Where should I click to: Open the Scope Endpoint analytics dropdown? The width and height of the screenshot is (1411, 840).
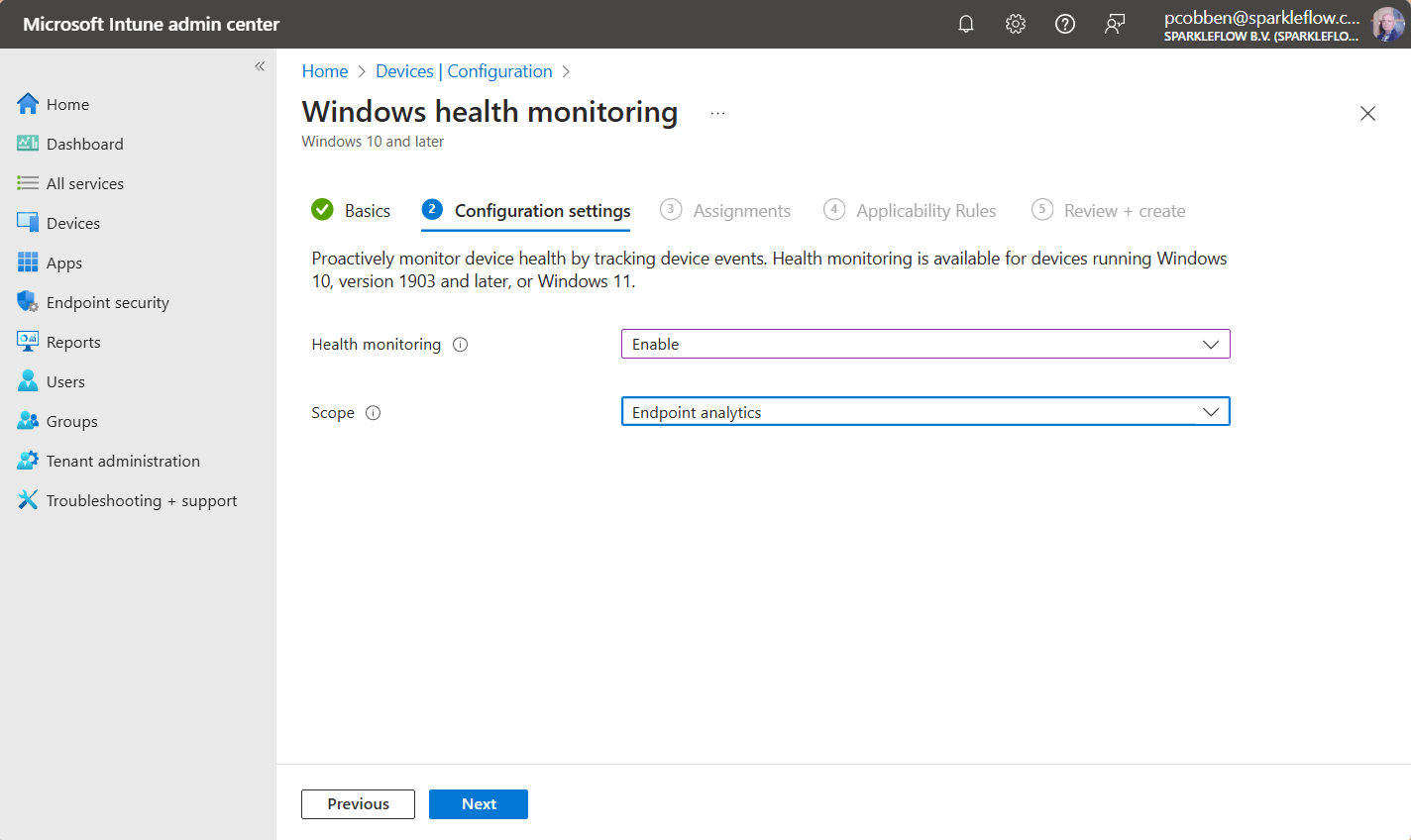click(x=925, y=412)
